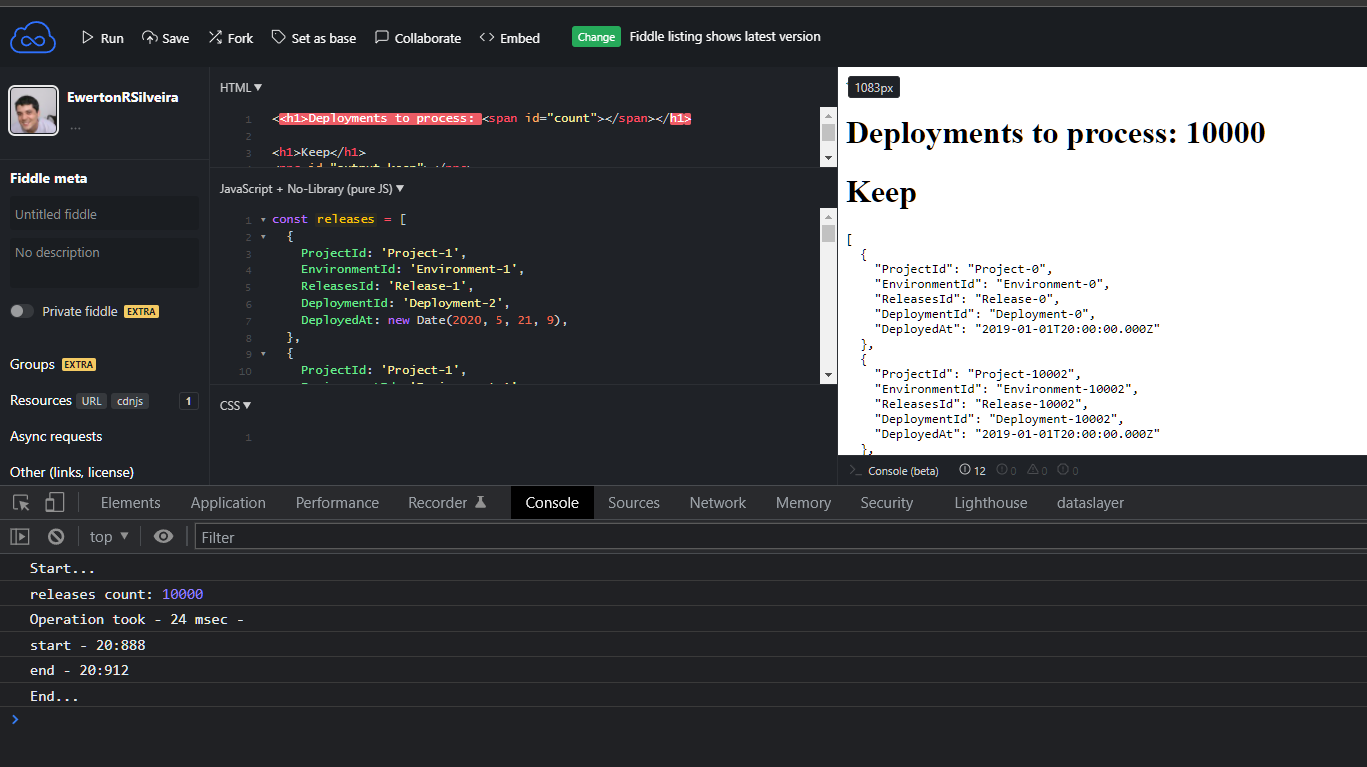Expand the Resources section
This screenshot has width=1367, height=767.
coord(41,400)
